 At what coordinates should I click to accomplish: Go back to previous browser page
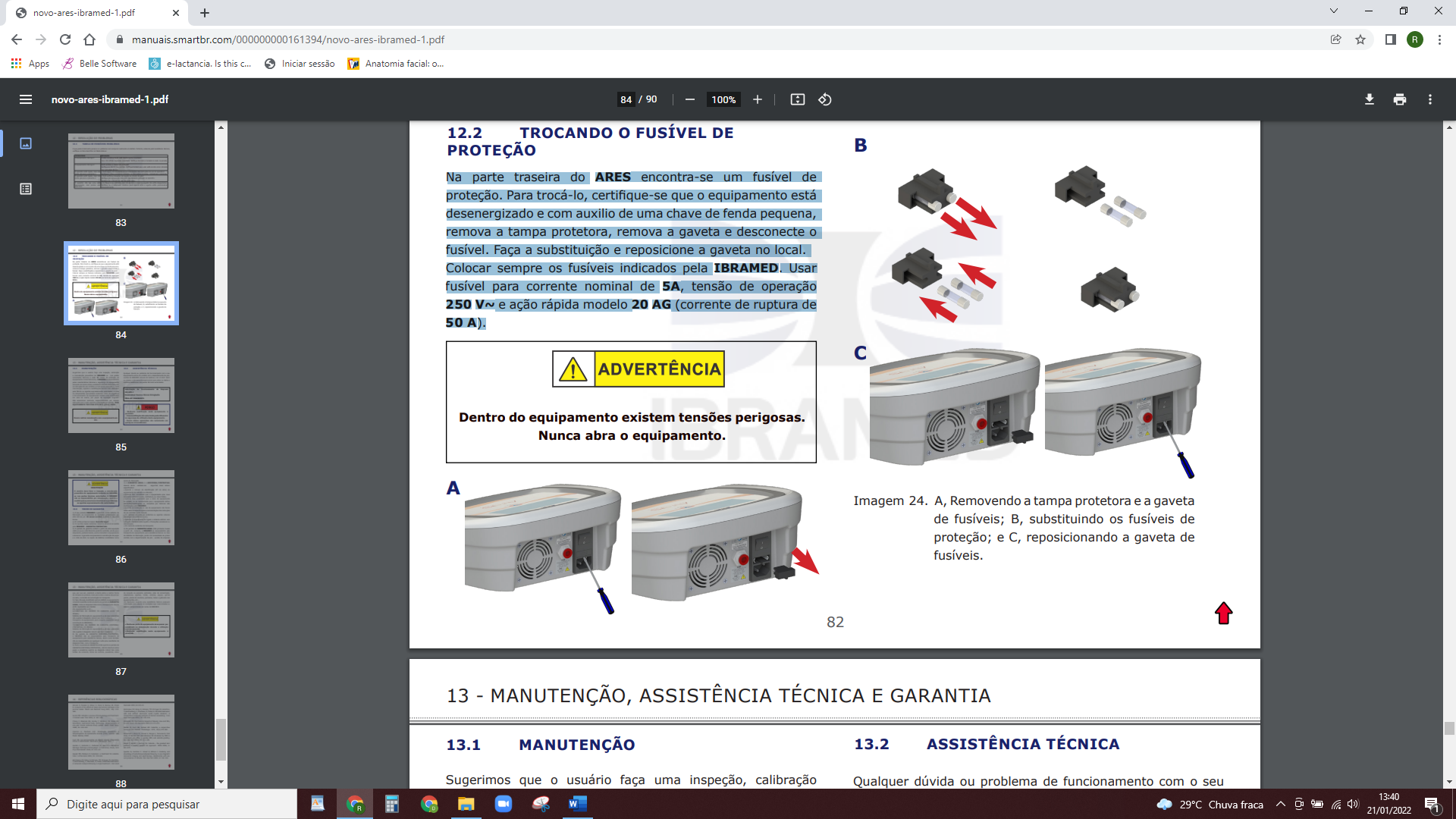click(17, 39)
